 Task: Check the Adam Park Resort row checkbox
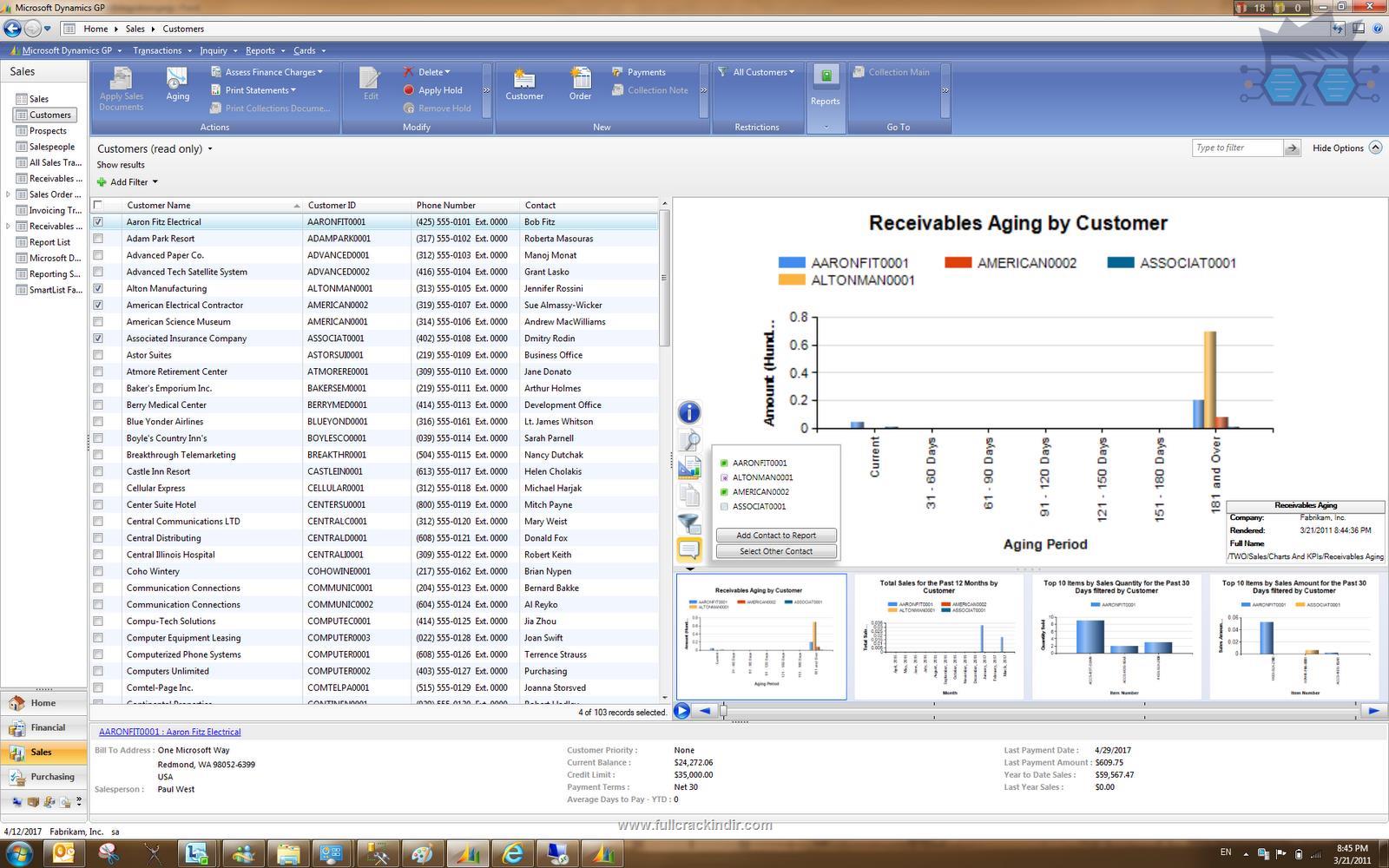[x=98, y=239]
